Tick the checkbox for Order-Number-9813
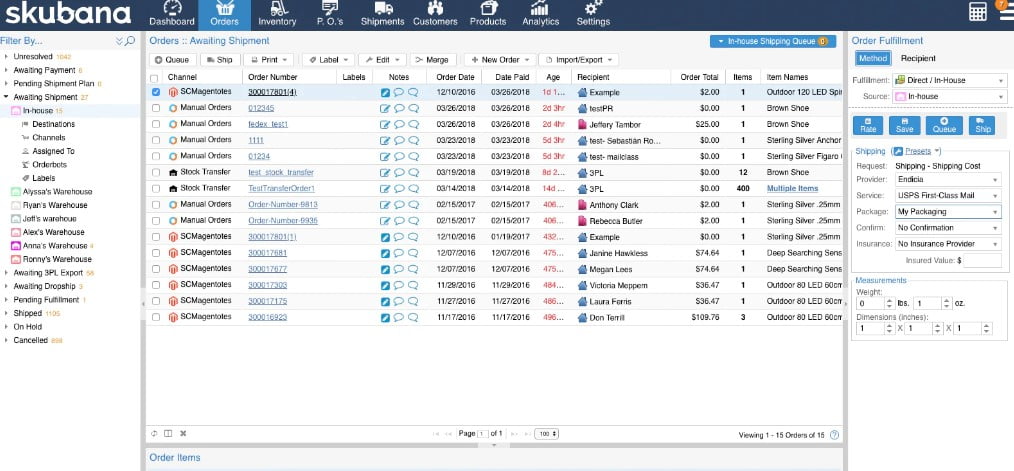The width and height of the screenshot is (1014, 471). [155, 204]
